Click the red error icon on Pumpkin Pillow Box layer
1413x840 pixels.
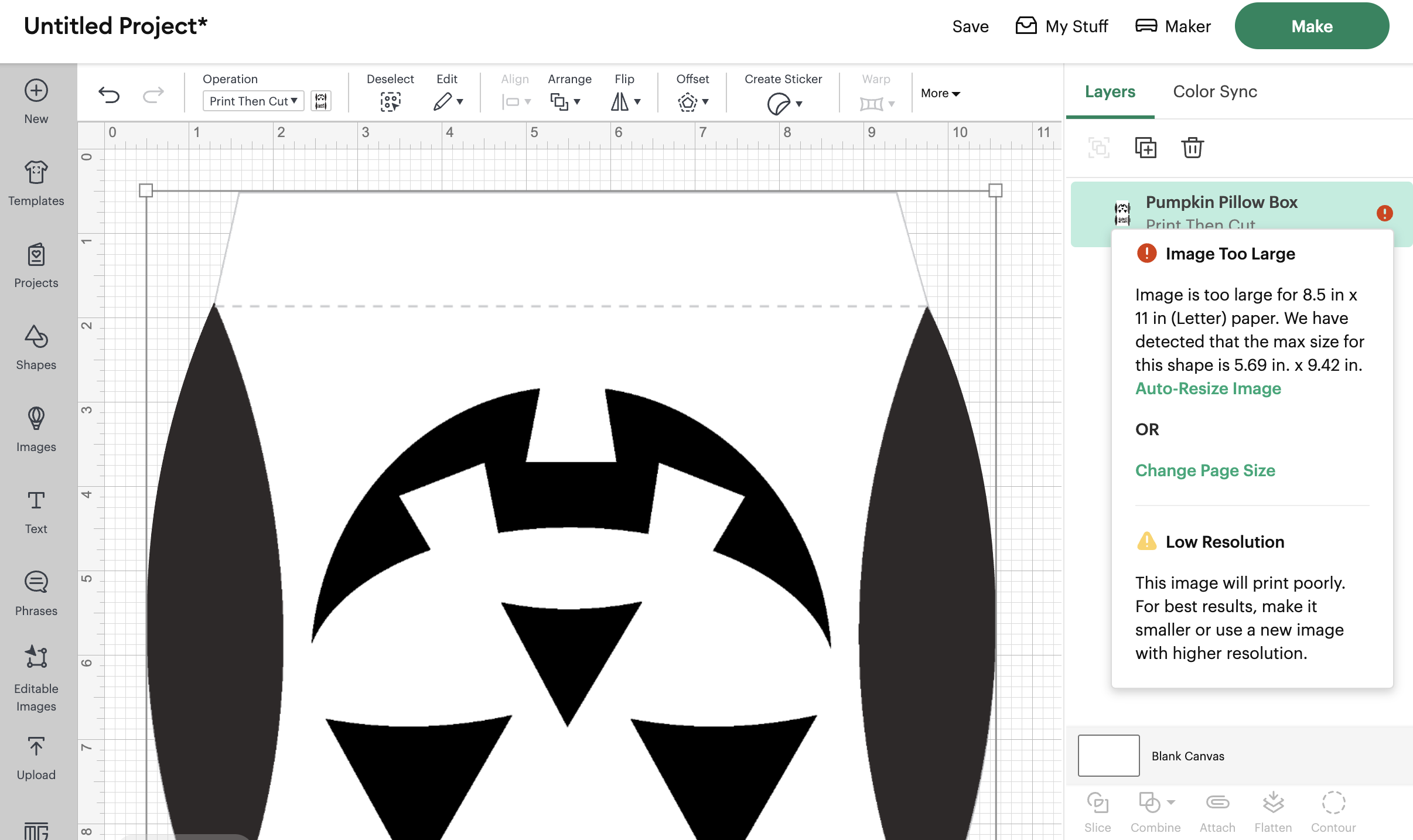pos(1385,213)
